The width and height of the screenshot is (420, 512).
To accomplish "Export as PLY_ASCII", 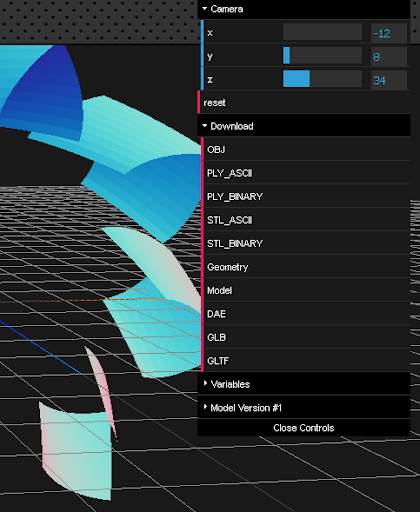I will tap(307, 173).
